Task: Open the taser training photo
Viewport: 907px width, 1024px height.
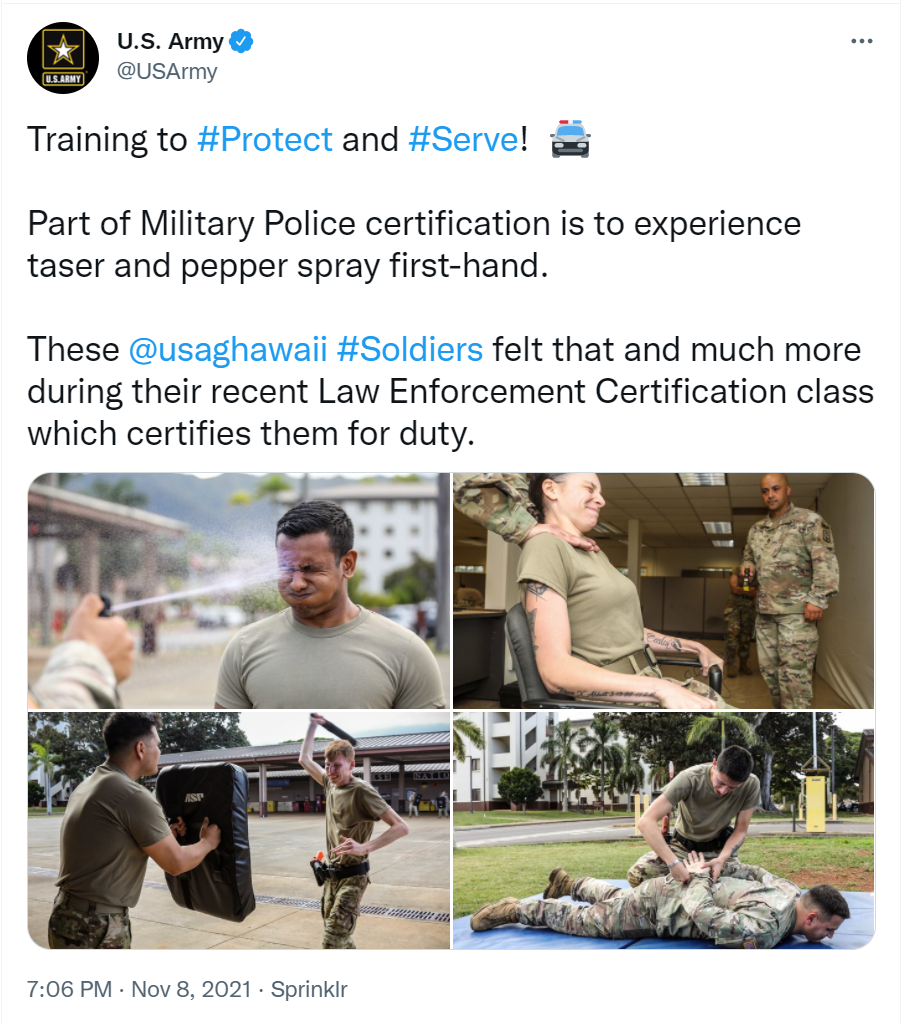Action: coord(663,590)
